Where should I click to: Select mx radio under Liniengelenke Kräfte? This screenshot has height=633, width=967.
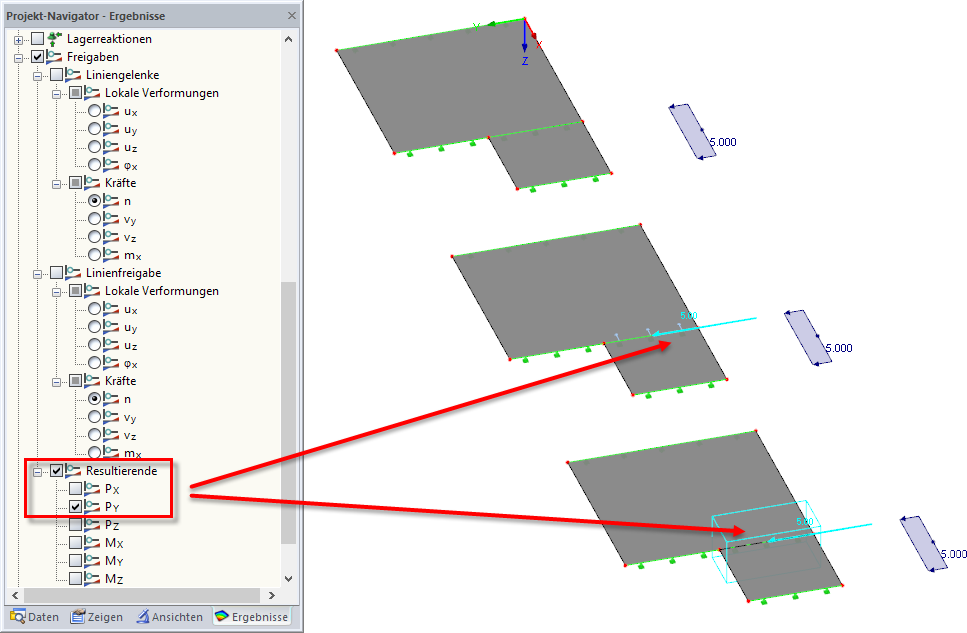94,255
